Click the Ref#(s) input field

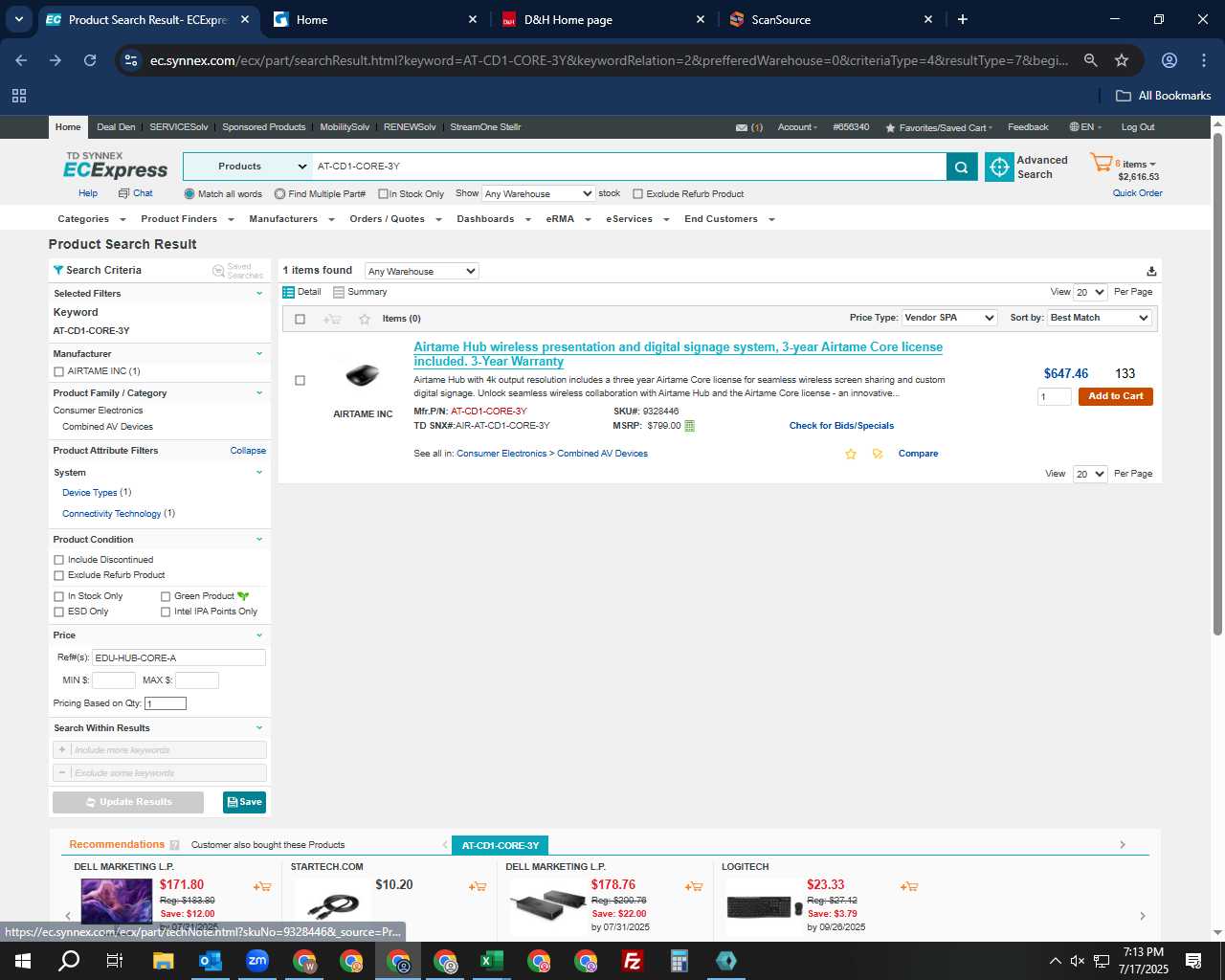tap(179, 657)
